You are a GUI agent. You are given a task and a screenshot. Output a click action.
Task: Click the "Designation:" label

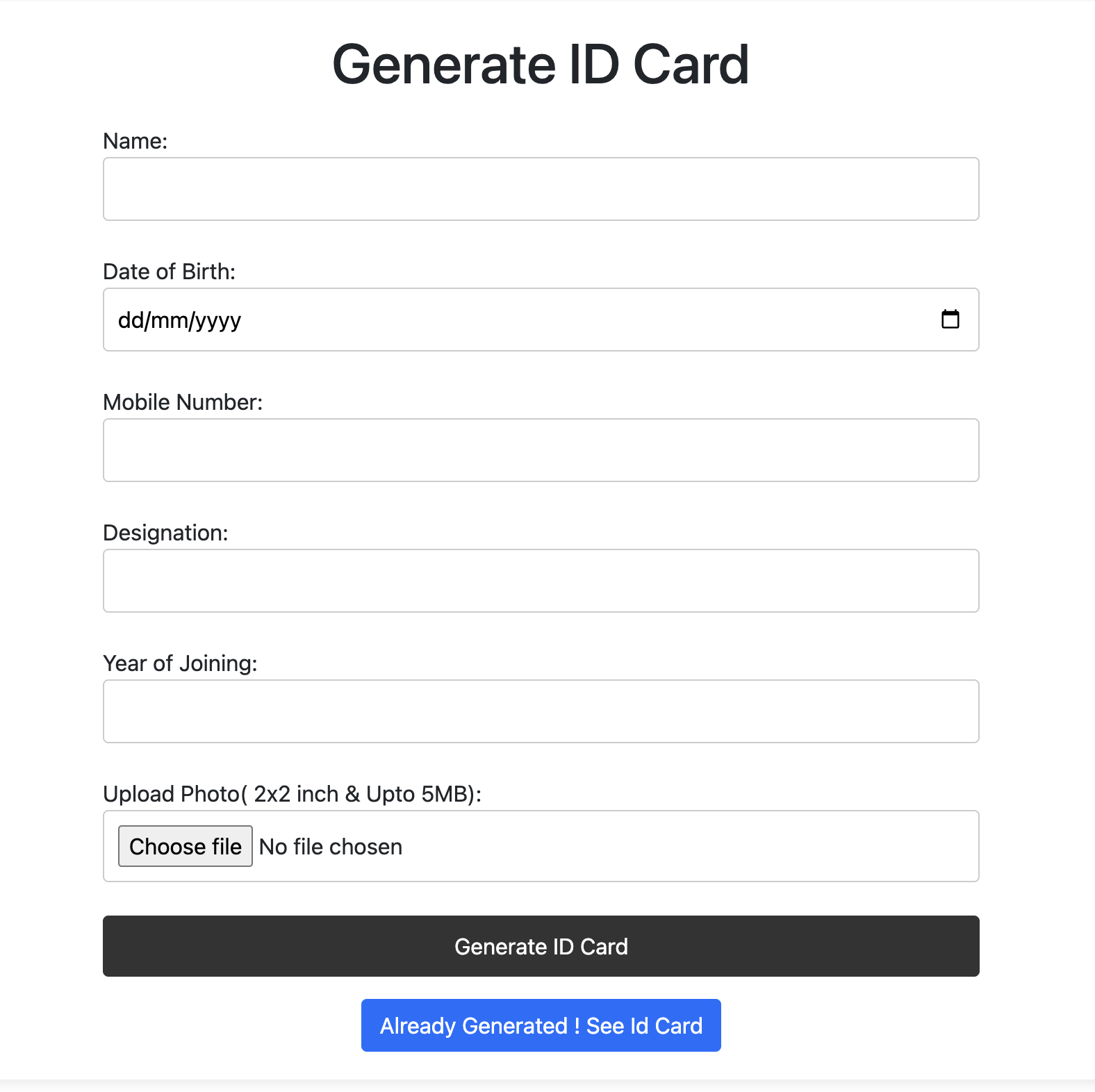(x=165, y=533)
